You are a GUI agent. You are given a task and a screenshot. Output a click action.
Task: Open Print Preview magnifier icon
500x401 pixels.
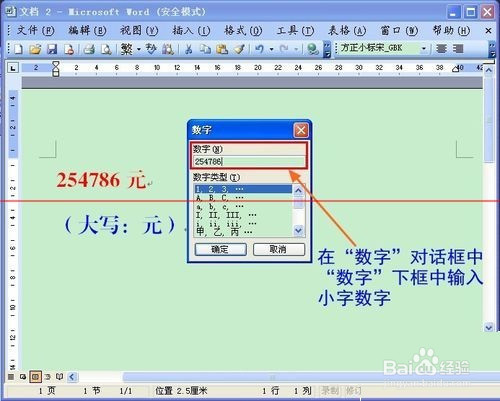pos(106,49)
